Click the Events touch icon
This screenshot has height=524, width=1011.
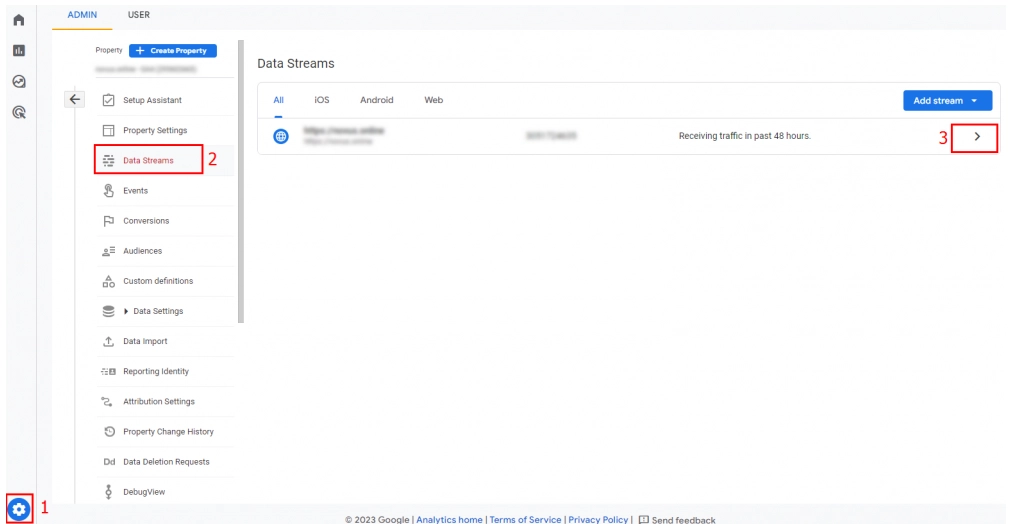[x=108, y=190]
